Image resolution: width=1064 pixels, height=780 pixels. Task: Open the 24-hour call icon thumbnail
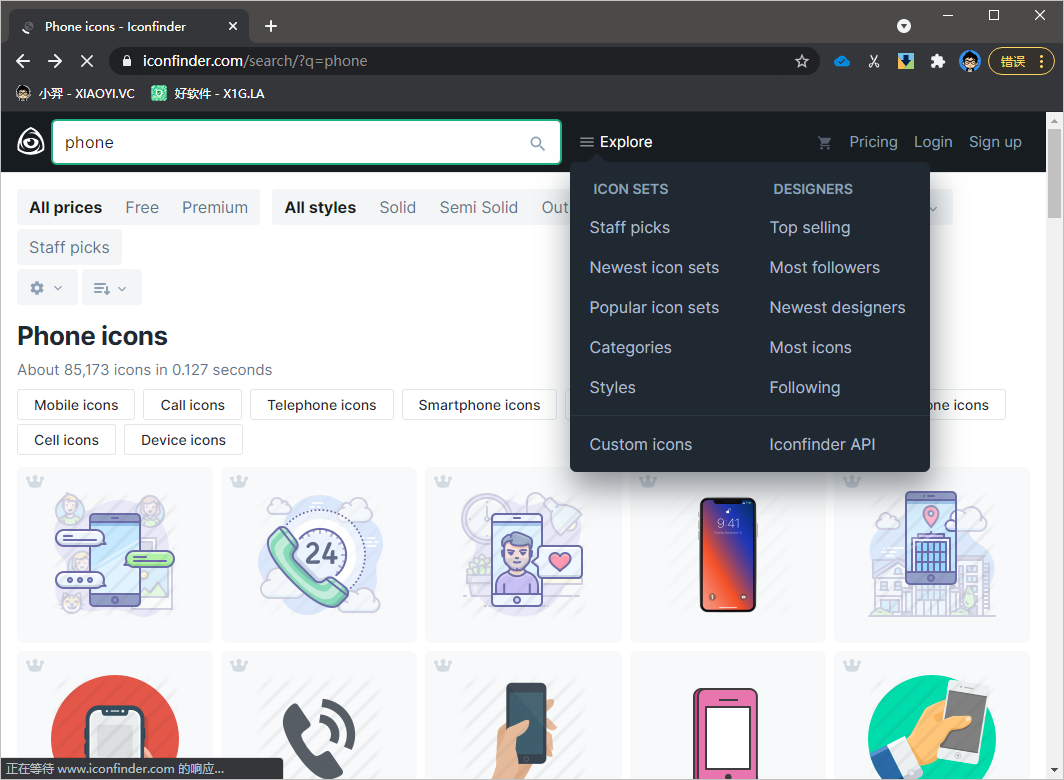tap(319, 555)
